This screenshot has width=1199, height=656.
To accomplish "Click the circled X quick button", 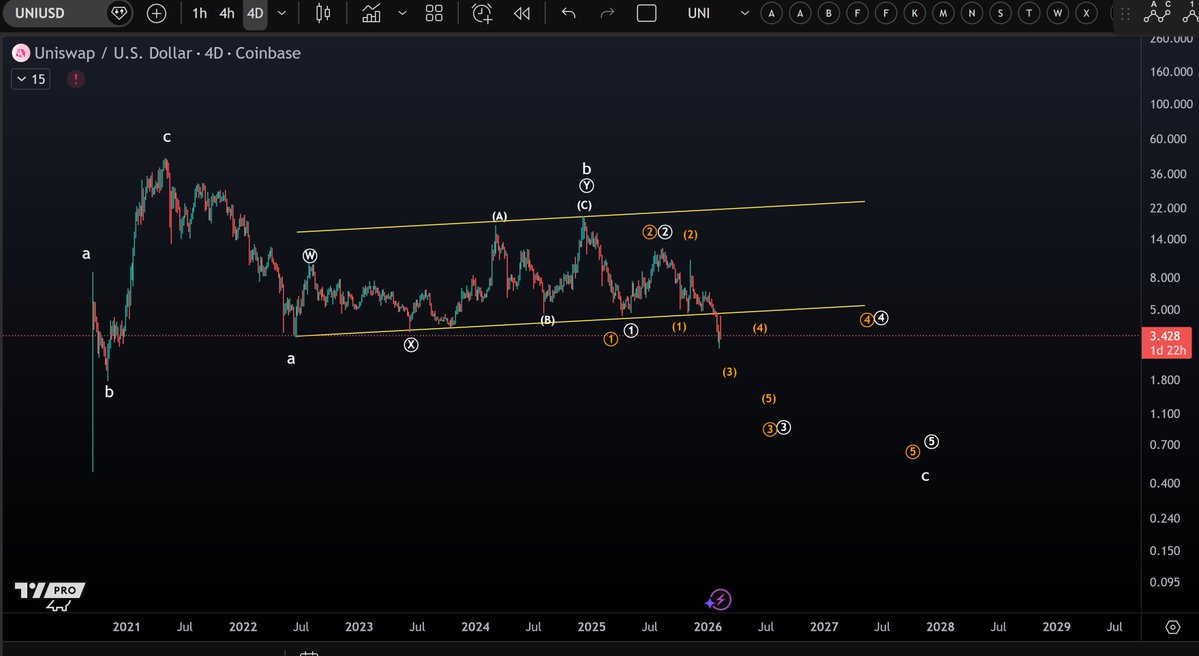I will (x=1086, y=13).
